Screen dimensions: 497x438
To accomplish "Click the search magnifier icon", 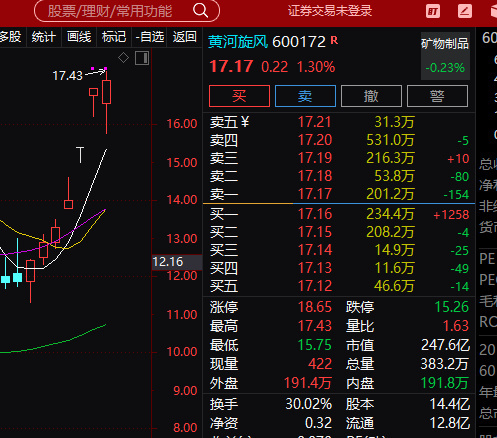I will [201, 11].
